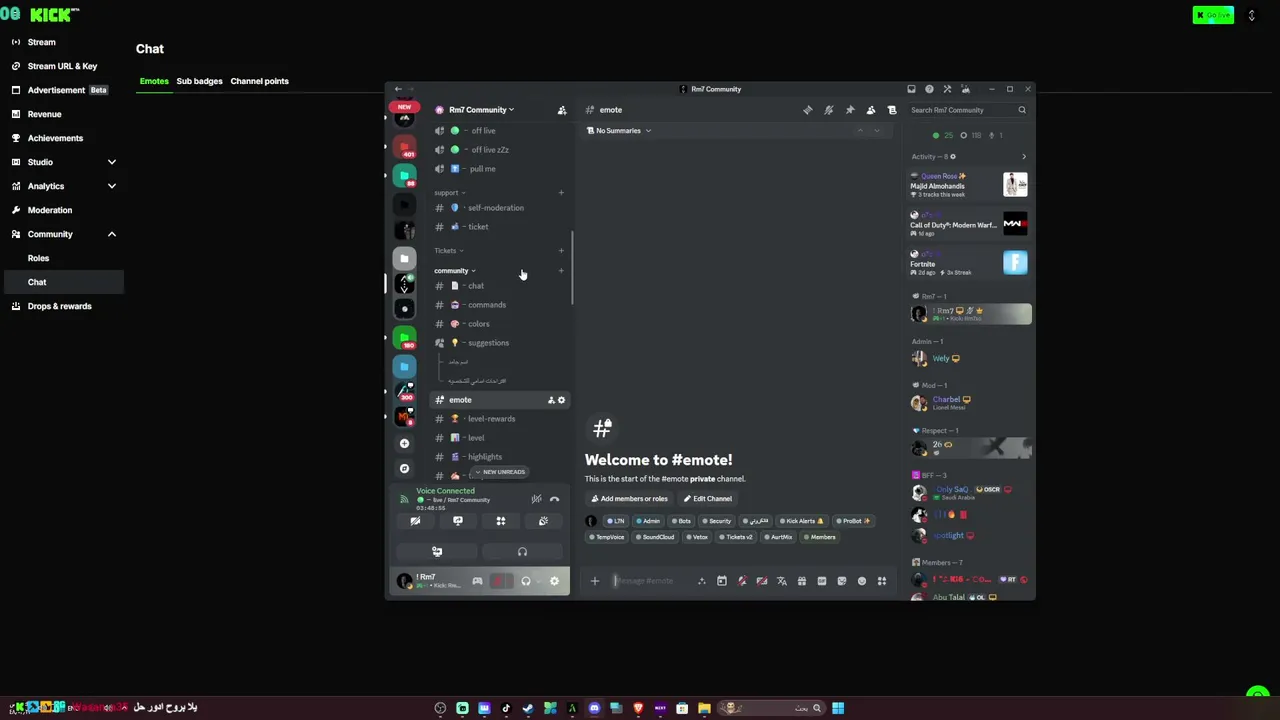
Task: Add a channel to the Tickets category
Action: click(561, 251)
